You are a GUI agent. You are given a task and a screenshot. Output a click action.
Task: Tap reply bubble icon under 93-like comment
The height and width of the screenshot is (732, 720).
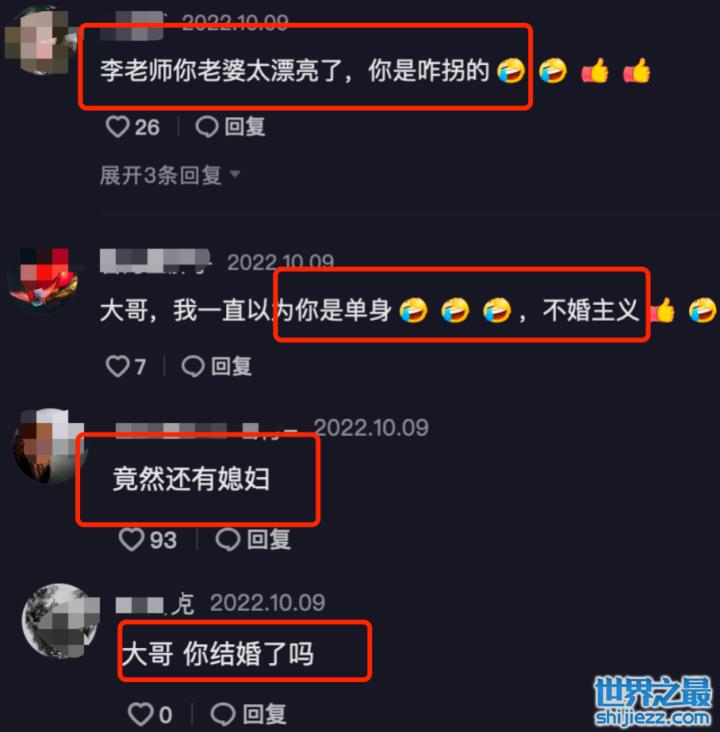(x=227, y=540)
